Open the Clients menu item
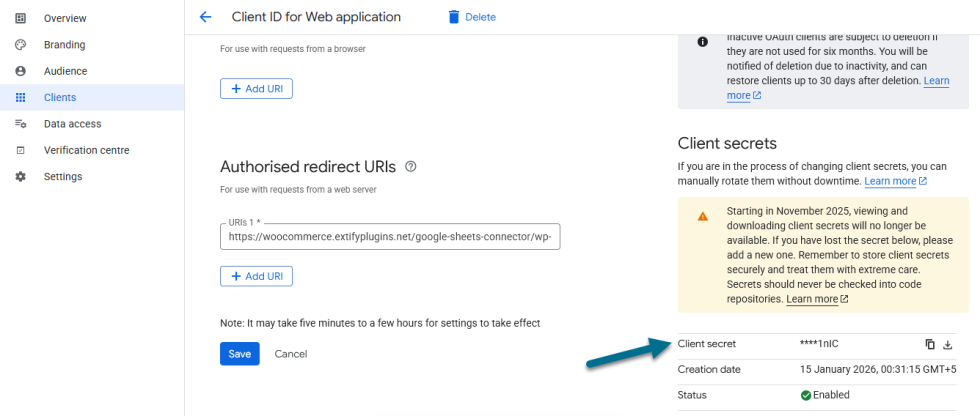 [x=60, y=98]
